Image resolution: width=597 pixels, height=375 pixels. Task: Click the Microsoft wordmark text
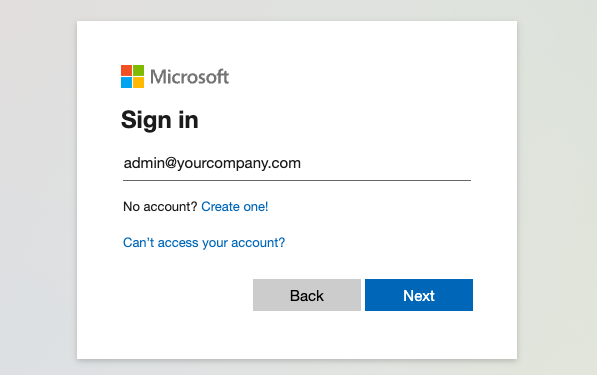189,77
